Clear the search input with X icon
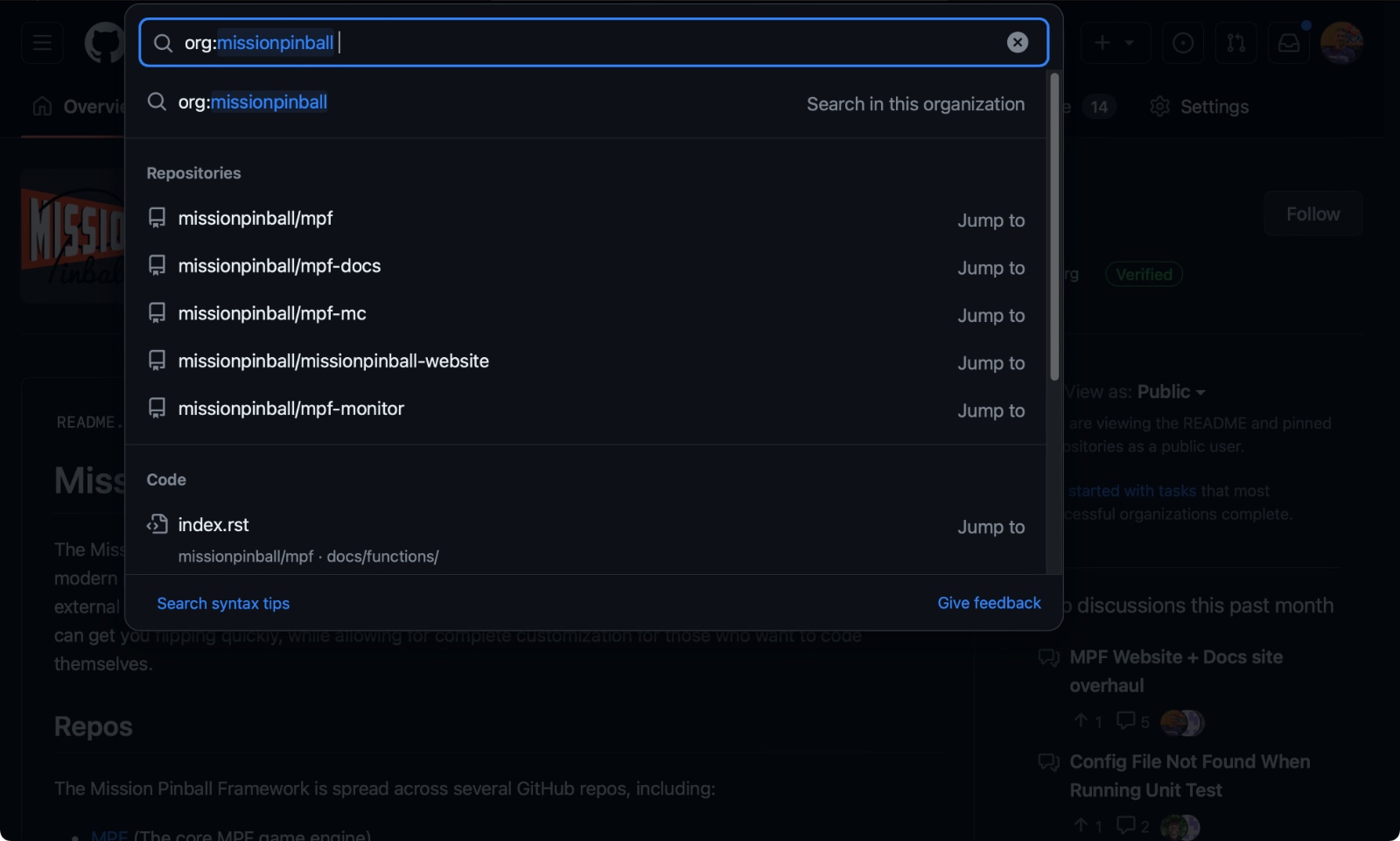Image resolution: width=1400 pixels, height=841 pixels. coord(1017,42)
